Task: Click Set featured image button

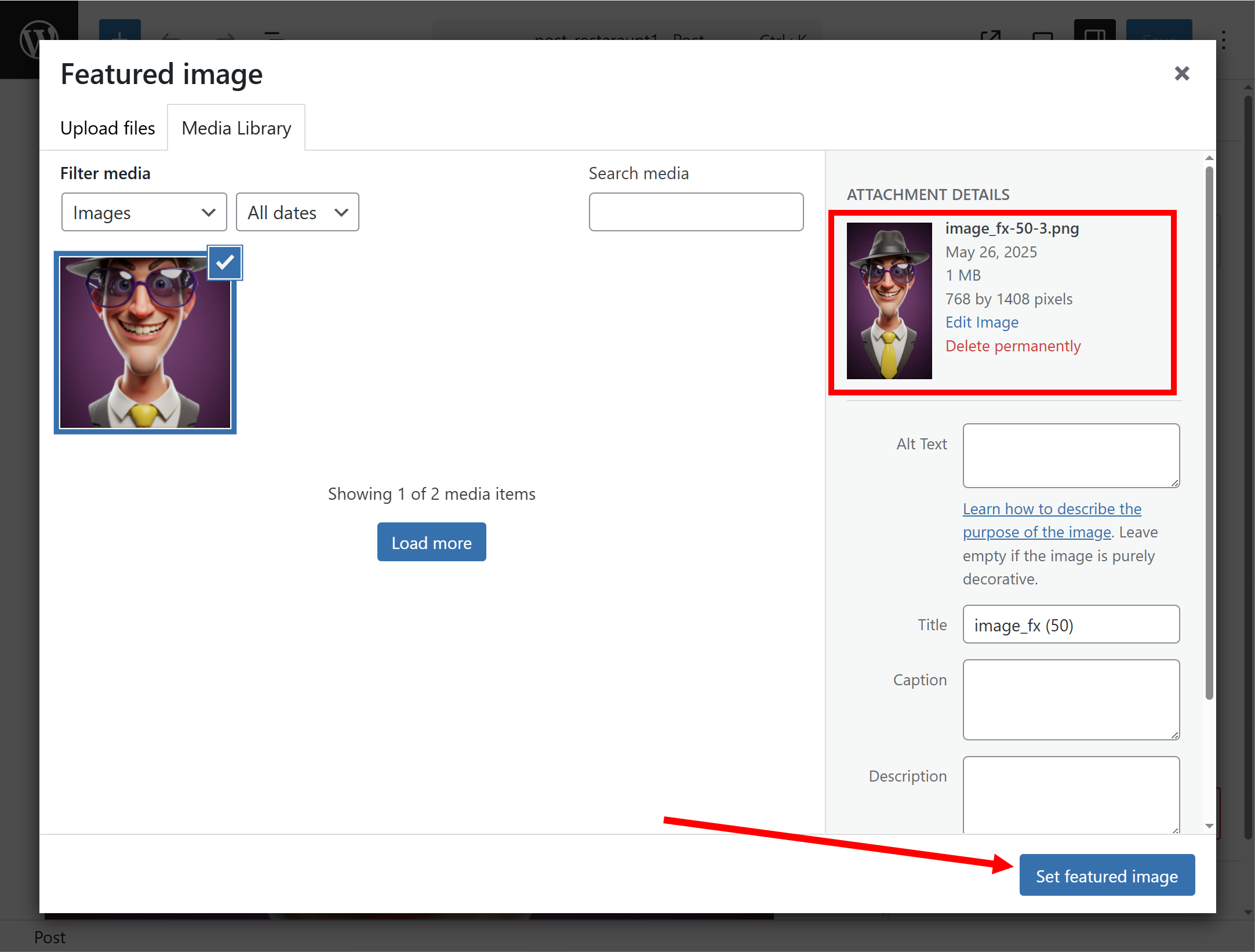Action: [x=1106, y=875]
